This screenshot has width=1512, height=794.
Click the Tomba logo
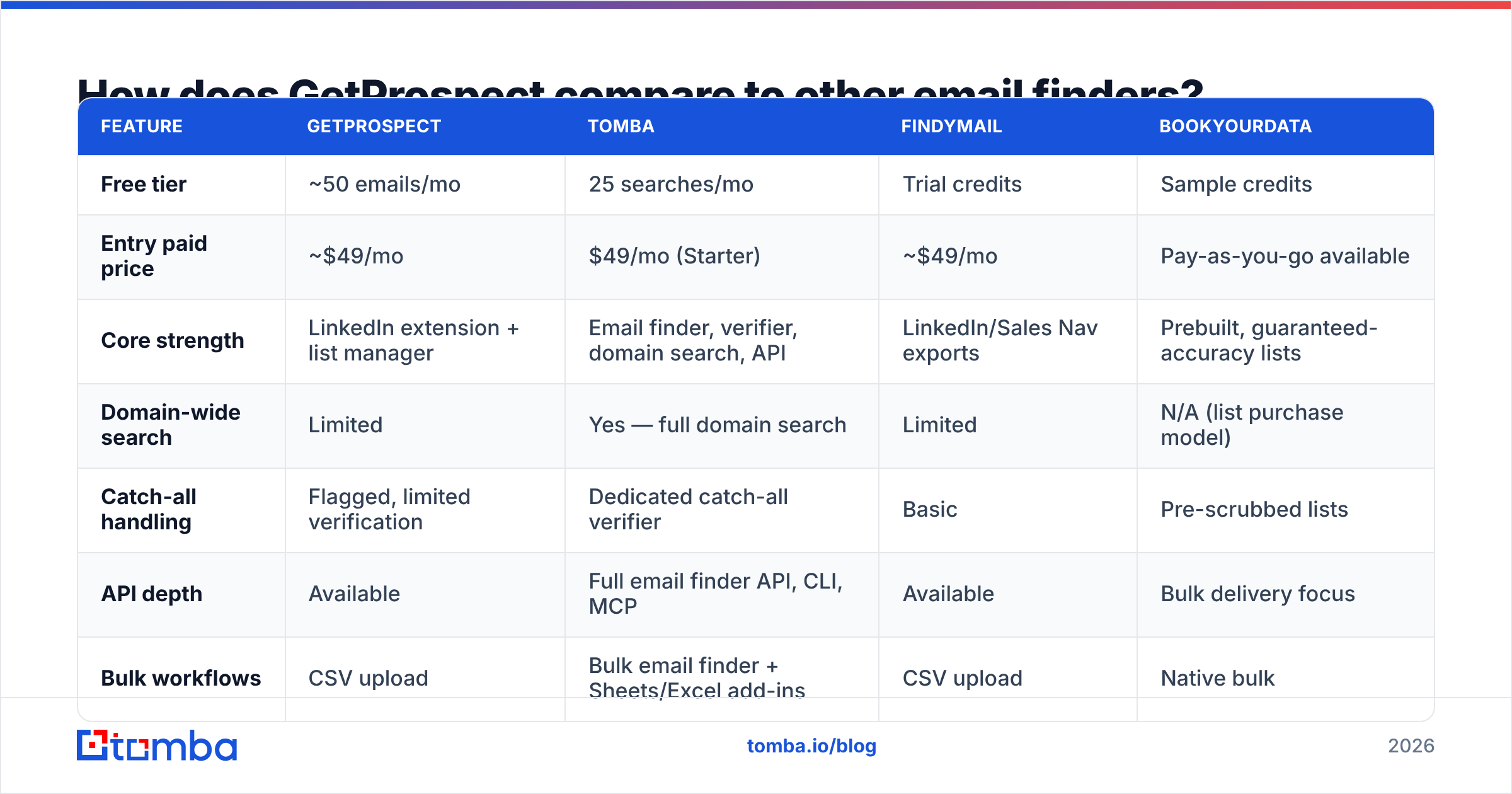pyautogui.click(x=157, y=745)
